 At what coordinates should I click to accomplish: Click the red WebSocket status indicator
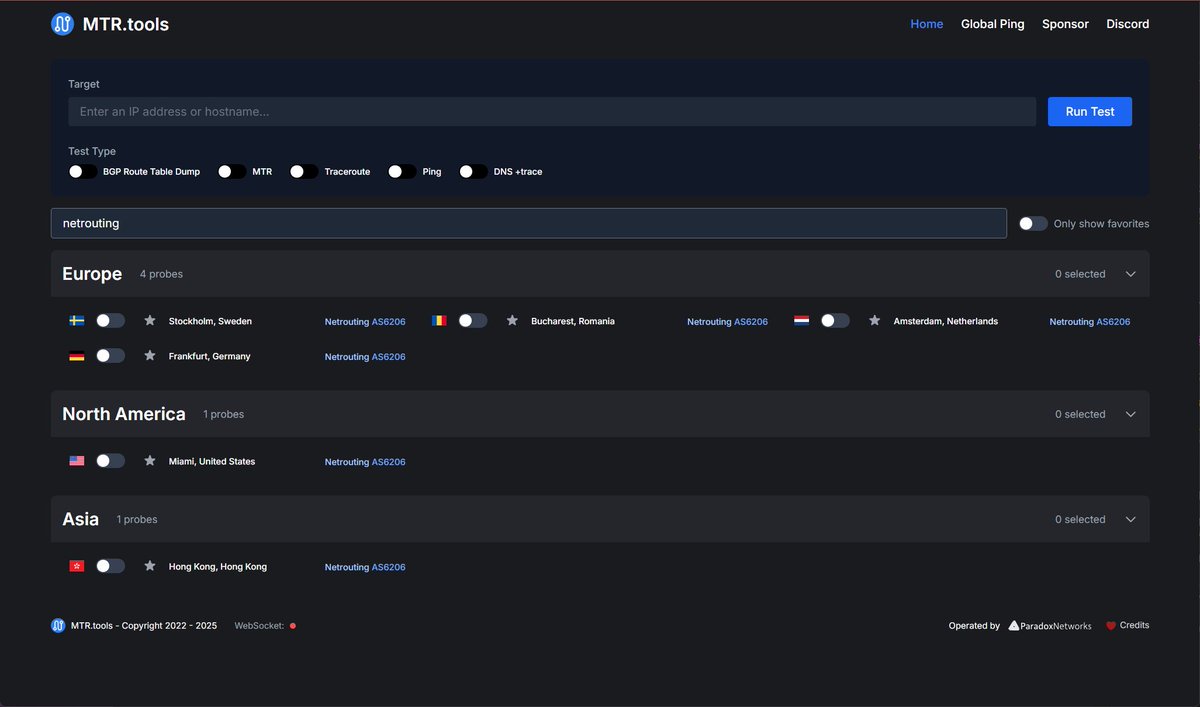292,626
